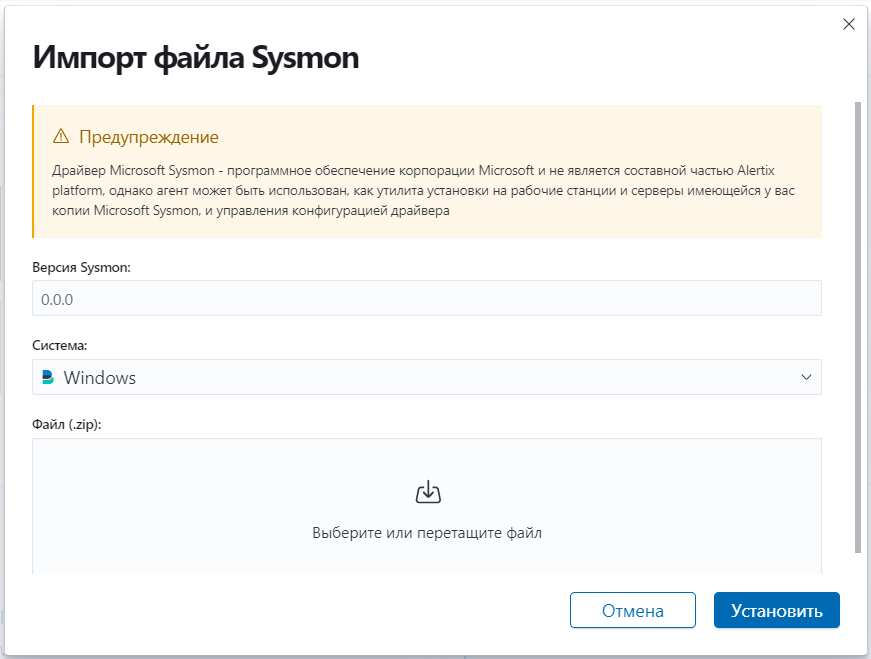Click the 'Система:' label
871x659 pixels.
pyautogui.click(x=59, y=346)
